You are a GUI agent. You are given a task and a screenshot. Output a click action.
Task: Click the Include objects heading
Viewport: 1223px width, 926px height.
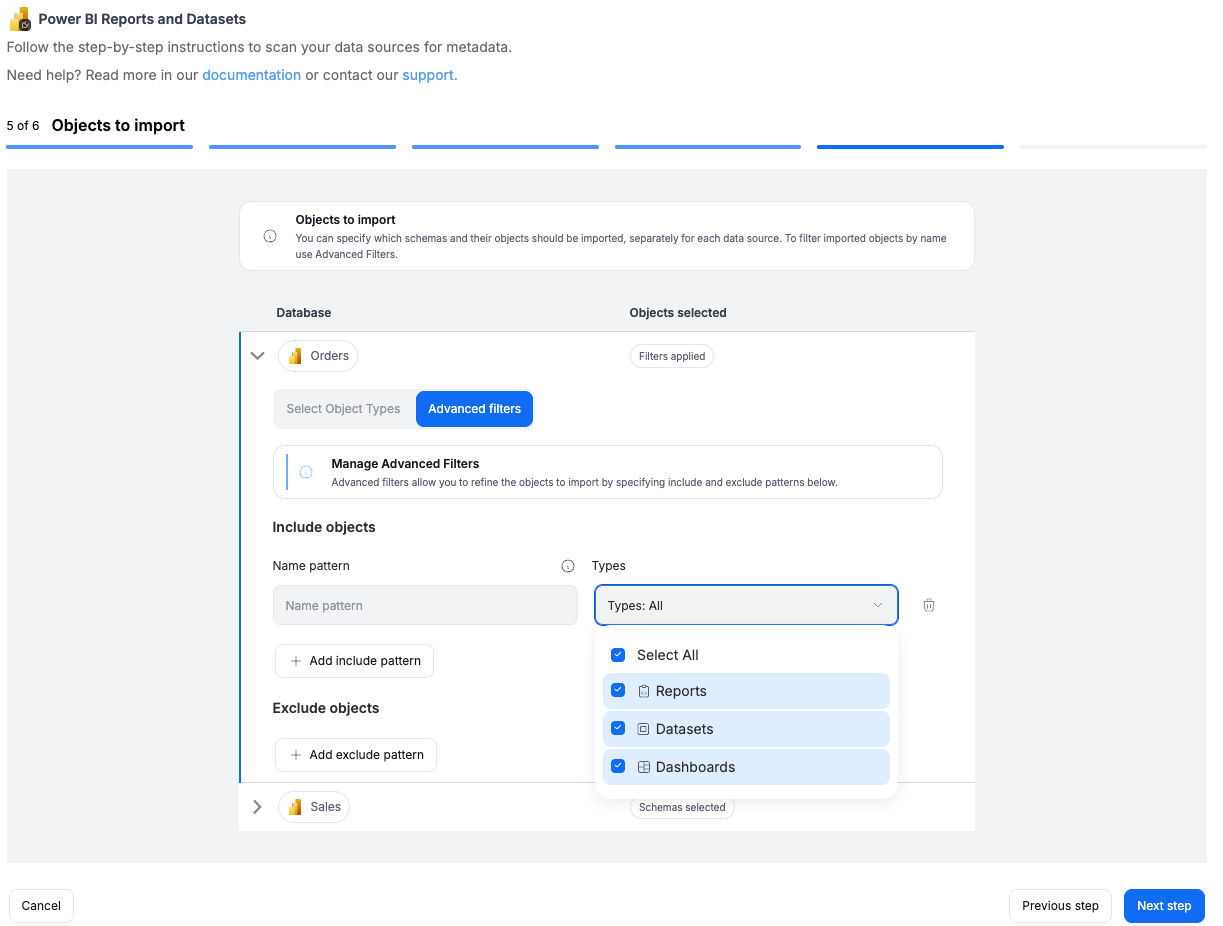click(x=324, y=527)
